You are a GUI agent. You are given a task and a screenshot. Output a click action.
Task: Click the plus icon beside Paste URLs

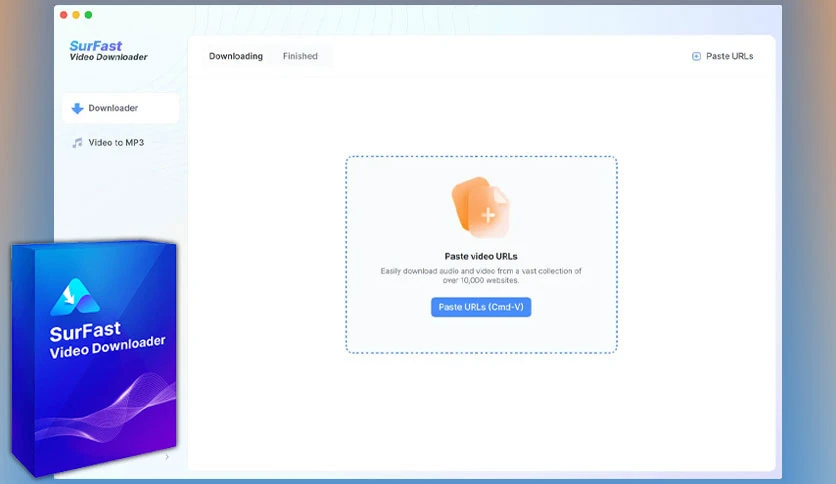[x=696, y=57]
